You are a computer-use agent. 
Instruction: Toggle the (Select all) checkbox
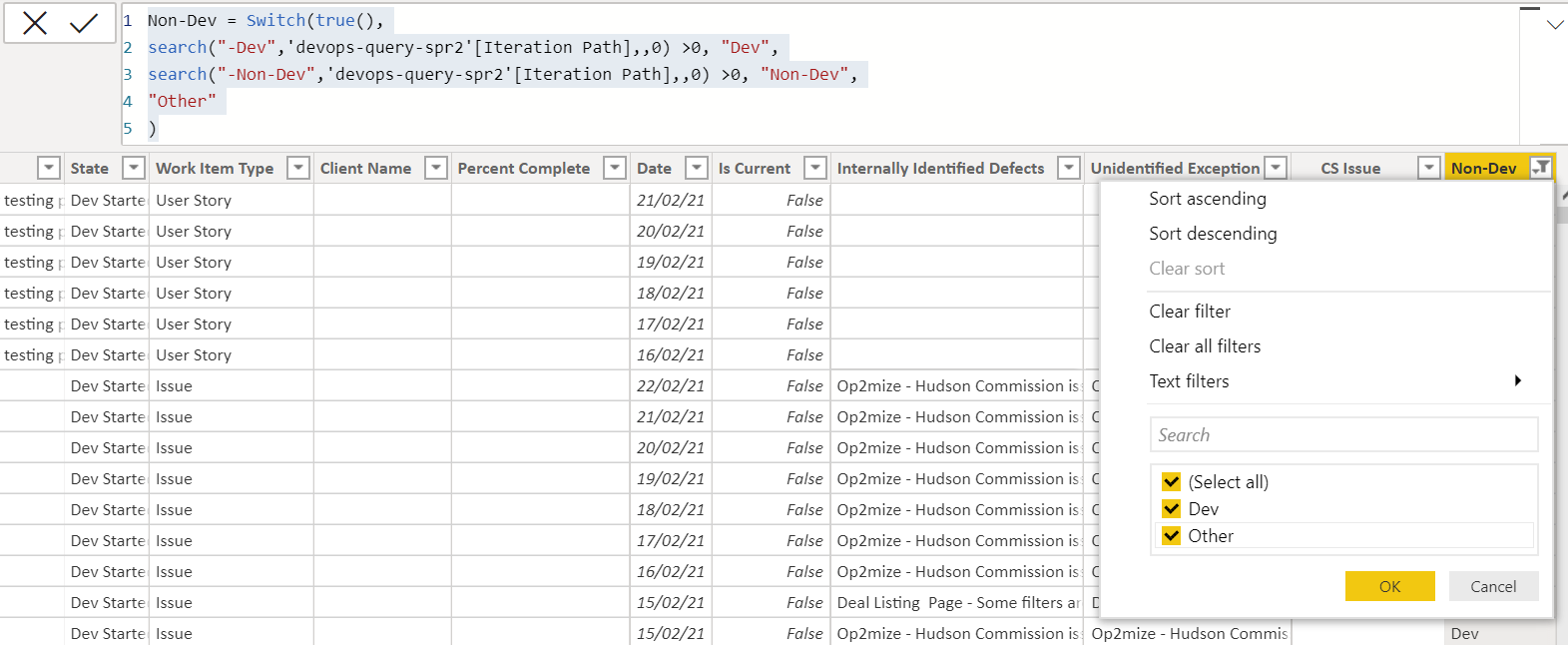pyautogui.click(x=1172, y=481)
